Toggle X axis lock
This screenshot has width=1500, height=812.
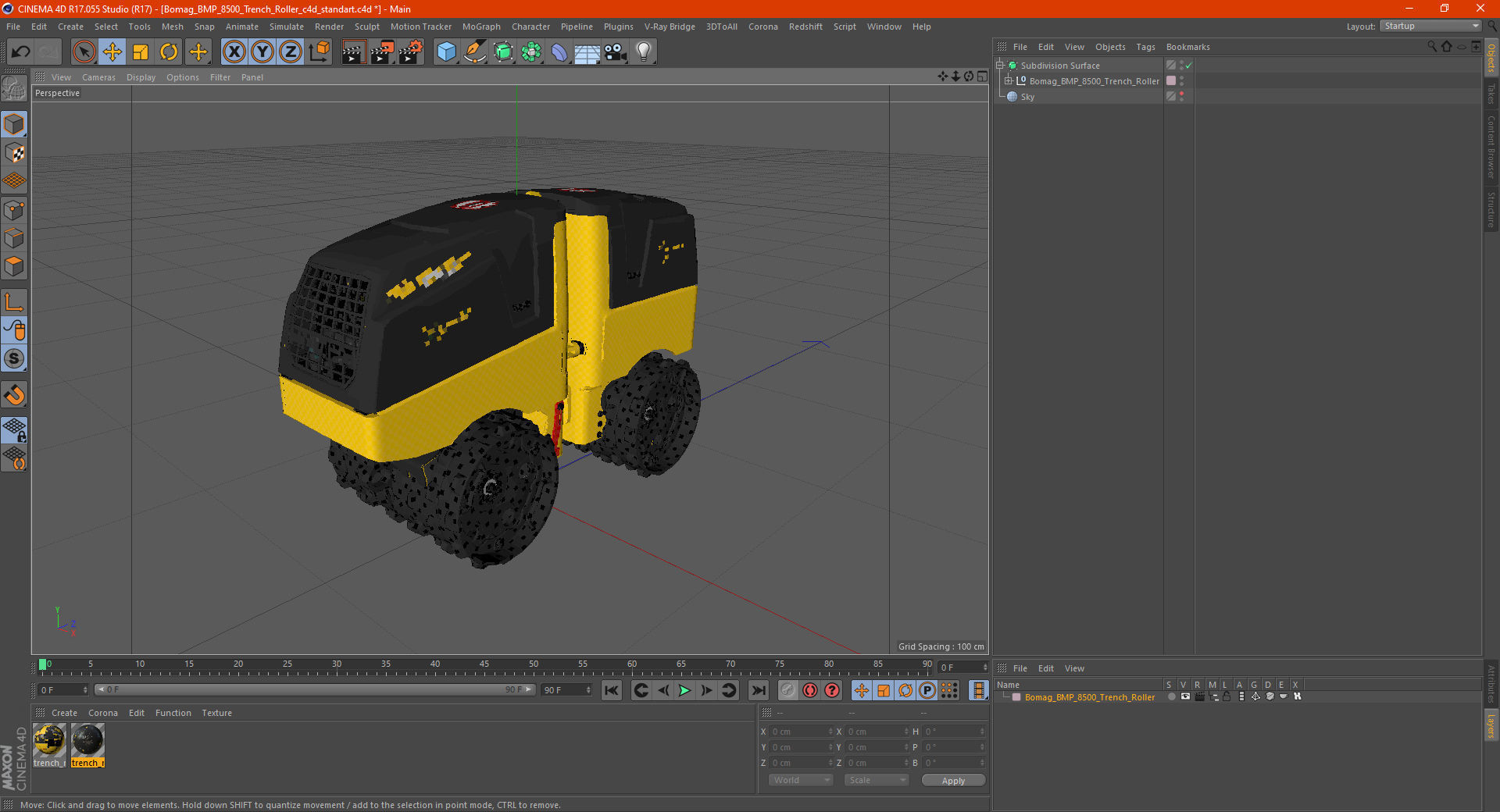234,52
